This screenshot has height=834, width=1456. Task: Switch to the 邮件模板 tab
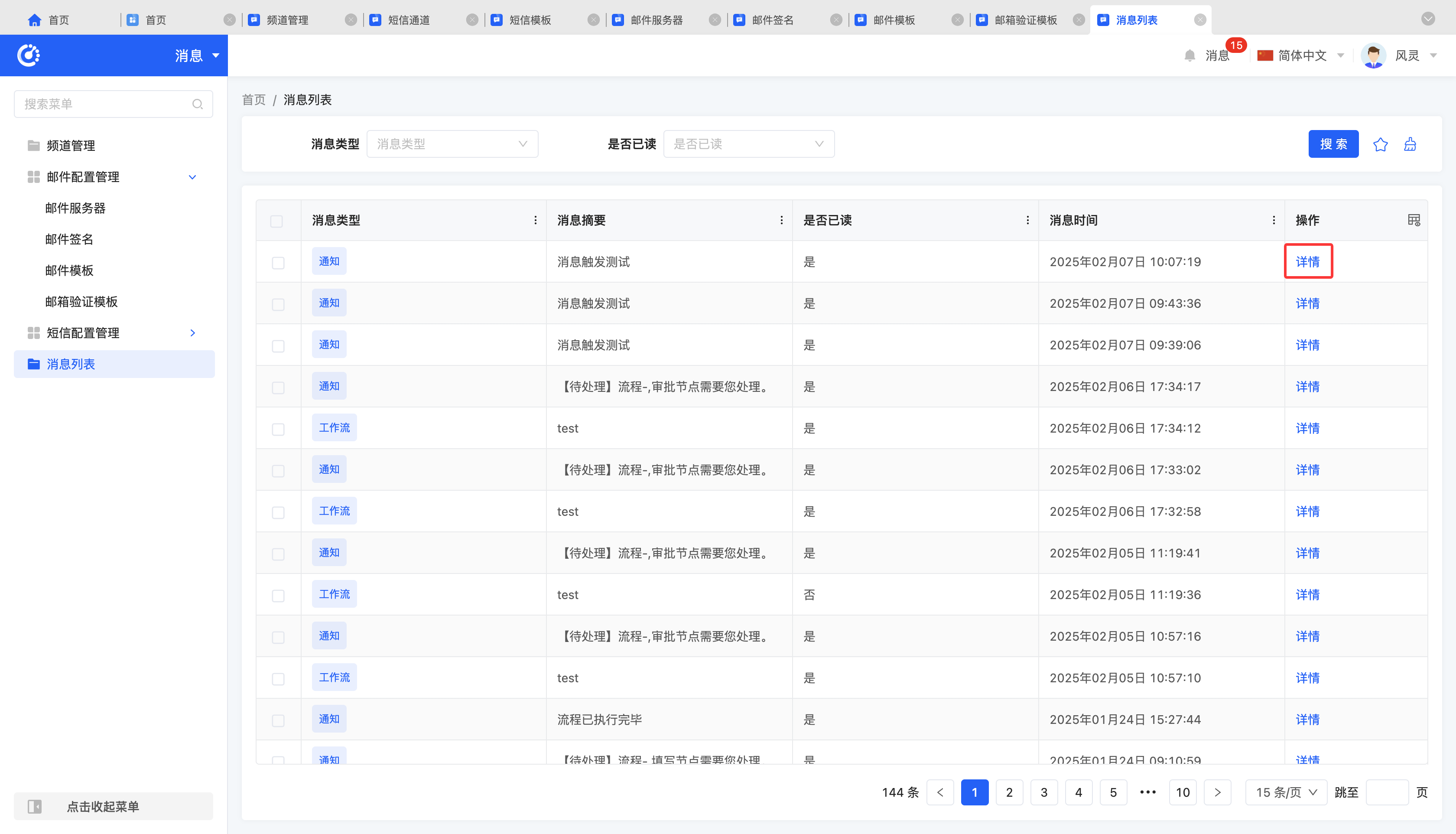pyautogui.click(x=893, y=20)
